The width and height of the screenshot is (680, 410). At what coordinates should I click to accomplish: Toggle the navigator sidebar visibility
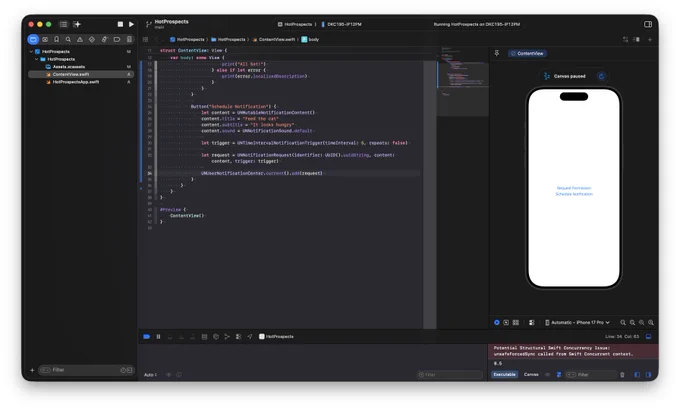(64, 24)
